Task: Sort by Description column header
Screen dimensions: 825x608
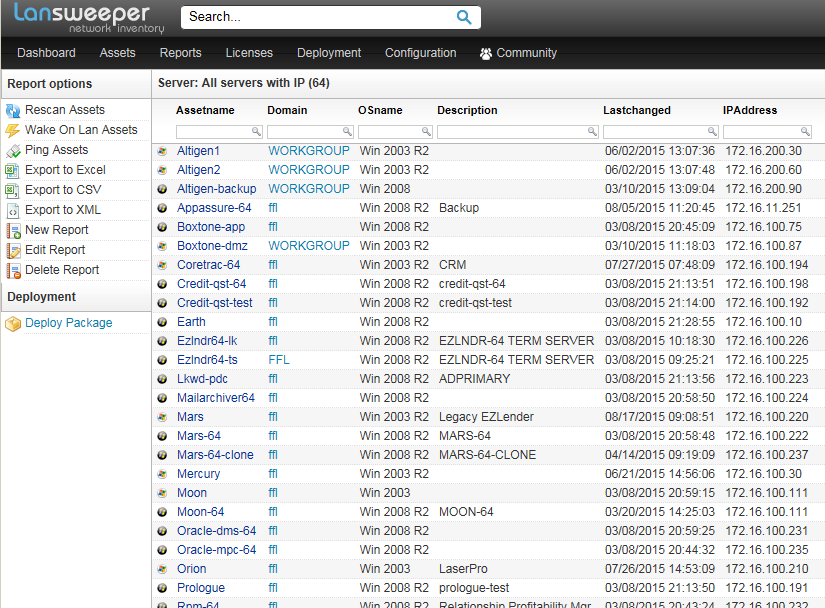Action: point(467,110)
